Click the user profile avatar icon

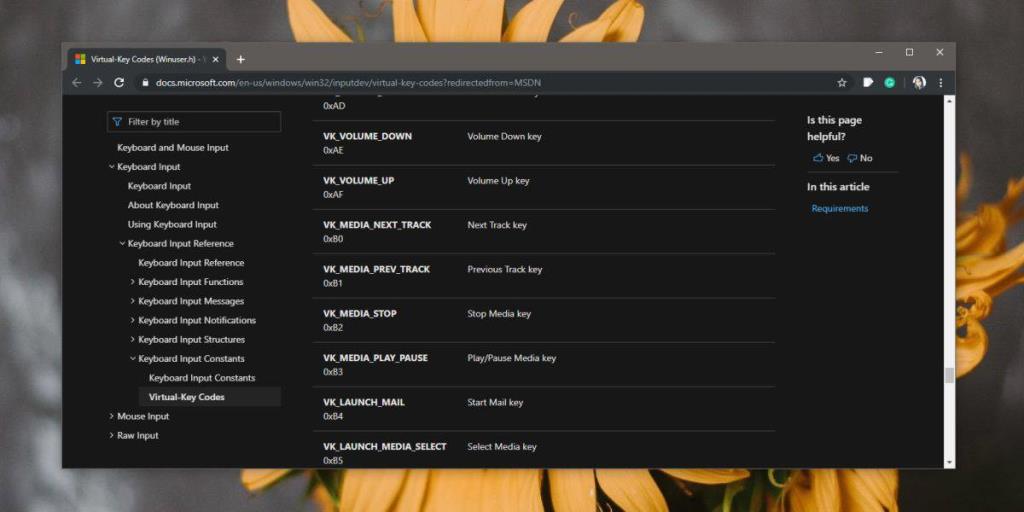tap(919, 83)
